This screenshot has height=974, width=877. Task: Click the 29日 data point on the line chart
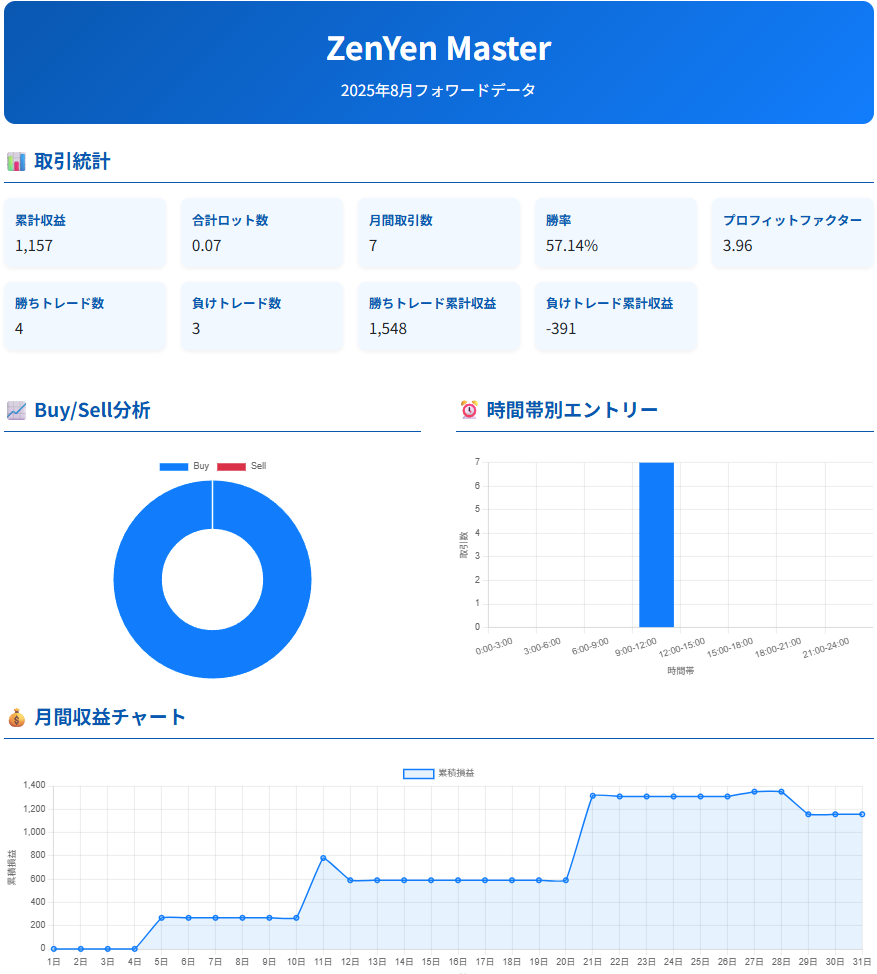click(808, 814)
